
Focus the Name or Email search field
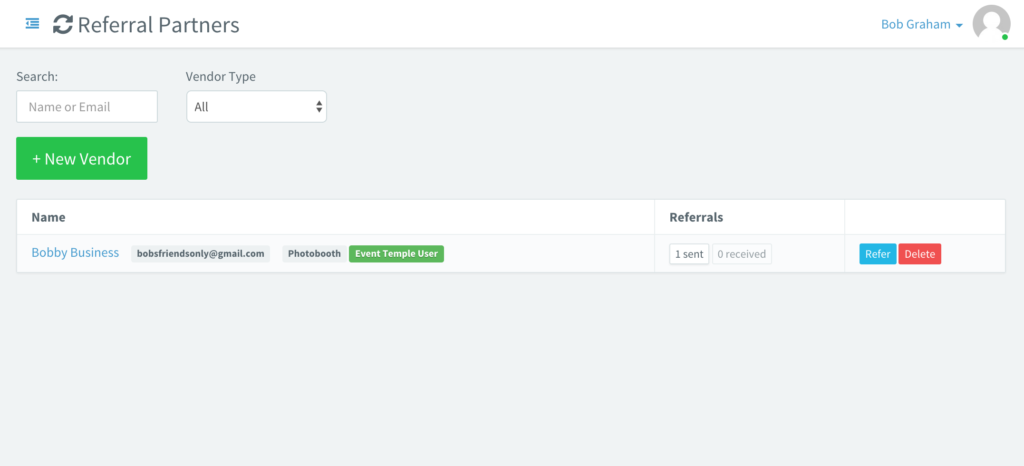87,106
